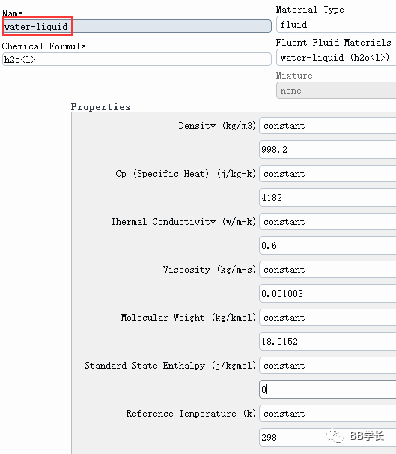Viewport: 396px width, 454px height.
Task: Open the Standard State Enthalpy method dropdown
Action: pyautogui.click(x=328, y=366)
